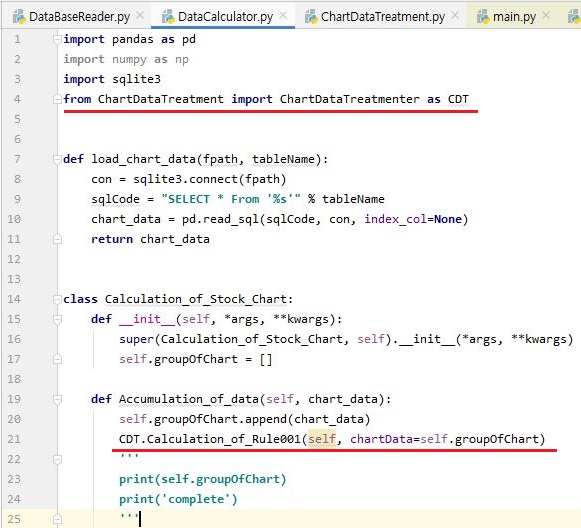Click 'sqlite3' in the line 3 import
The width and height of the screenshot is (581, 528).
point(136,79)
